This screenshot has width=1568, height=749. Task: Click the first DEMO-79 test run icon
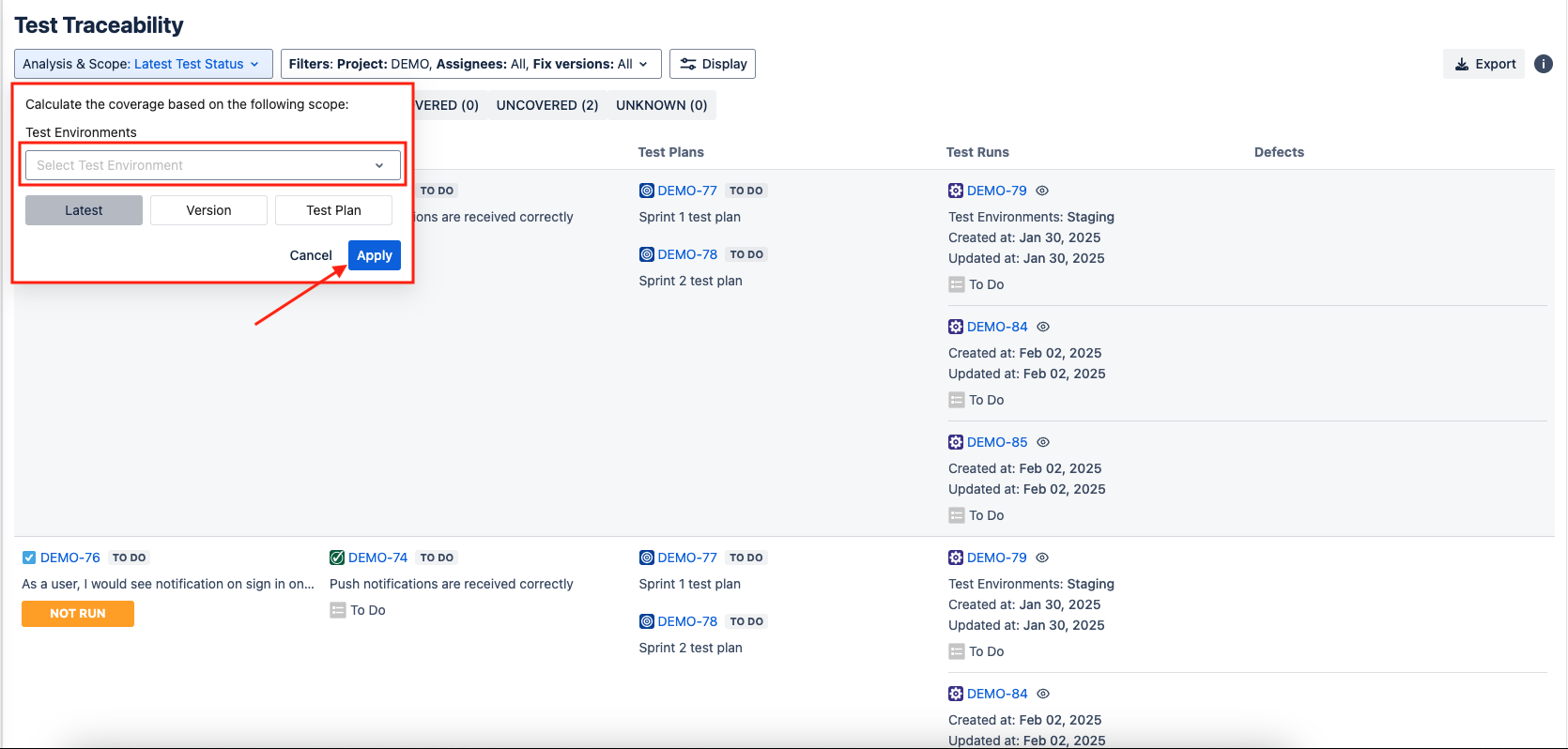click(x=956, y=191)
